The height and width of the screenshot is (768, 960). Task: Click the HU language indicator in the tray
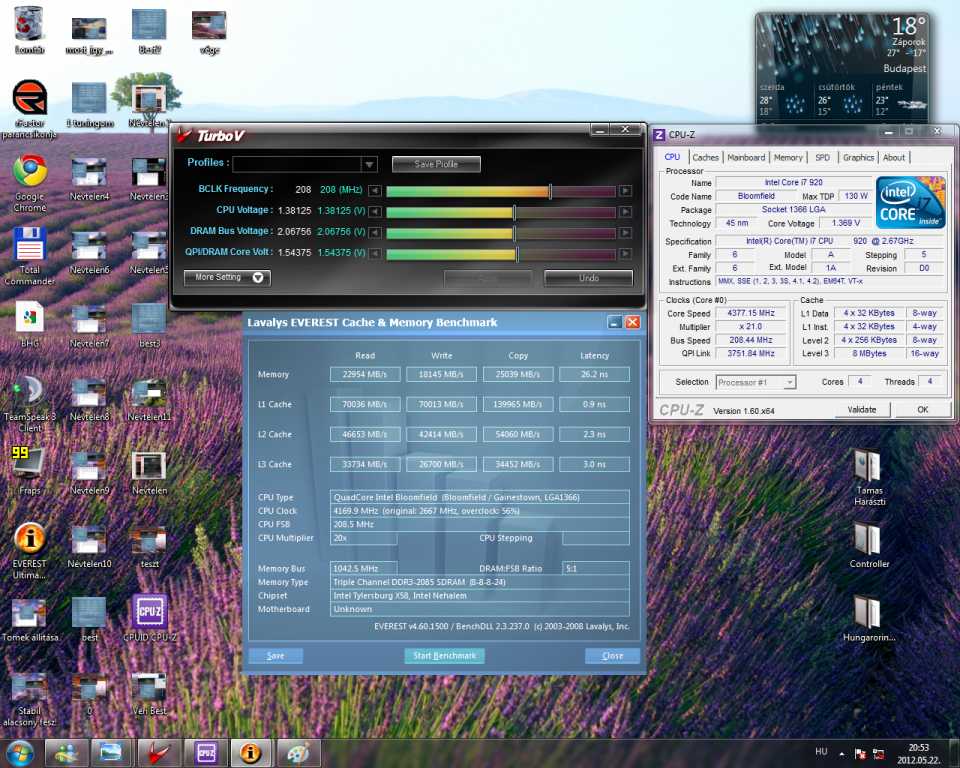(x=821, y=751)
